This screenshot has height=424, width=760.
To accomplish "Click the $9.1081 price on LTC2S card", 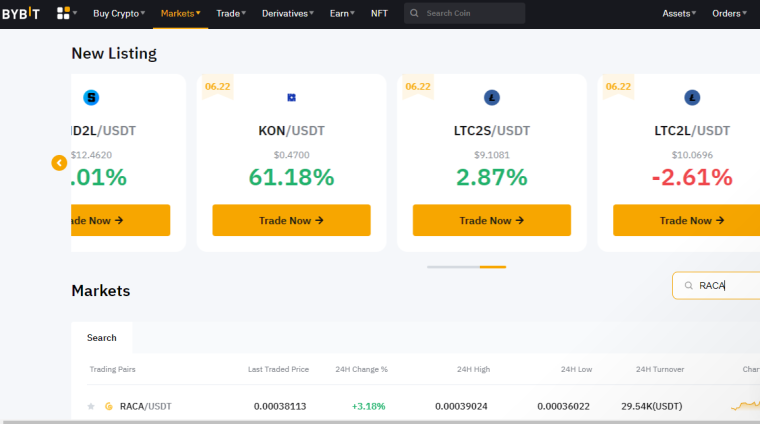I will coord(491,155).
